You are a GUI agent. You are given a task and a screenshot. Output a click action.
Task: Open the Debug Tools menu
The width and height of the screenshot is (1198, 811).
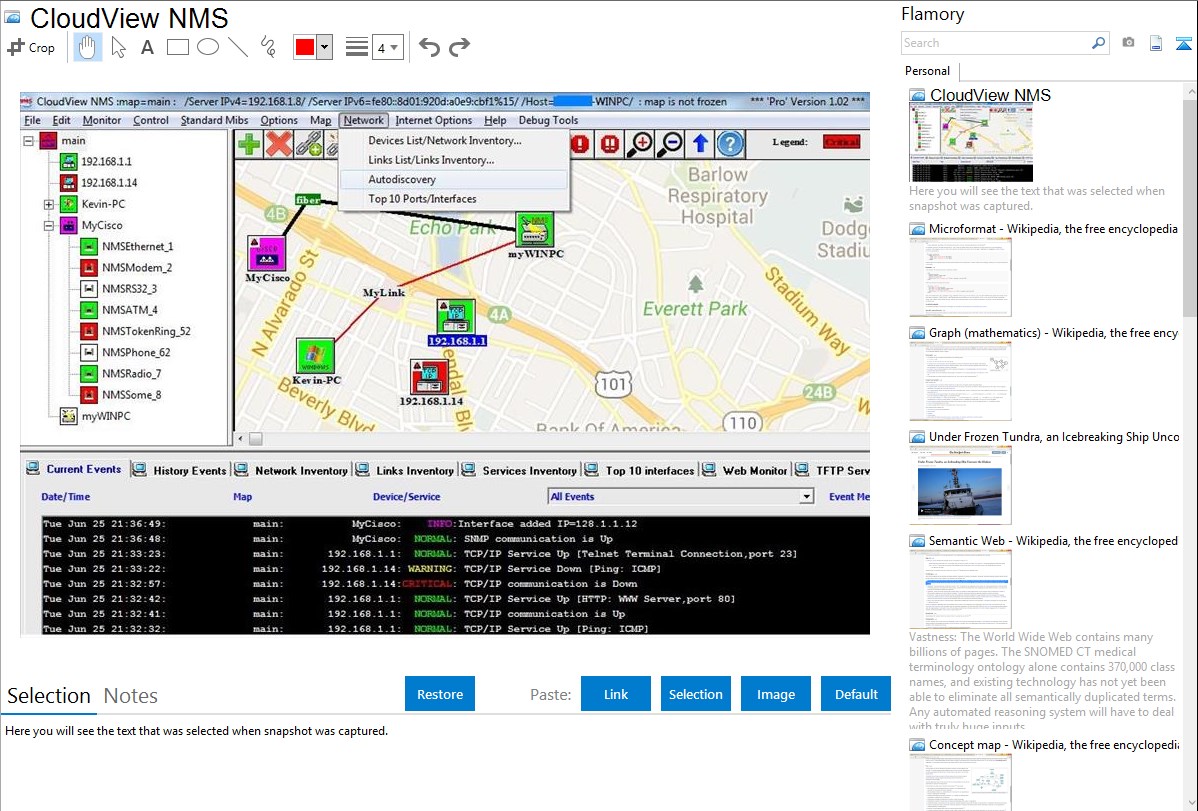tap(548, 120)
